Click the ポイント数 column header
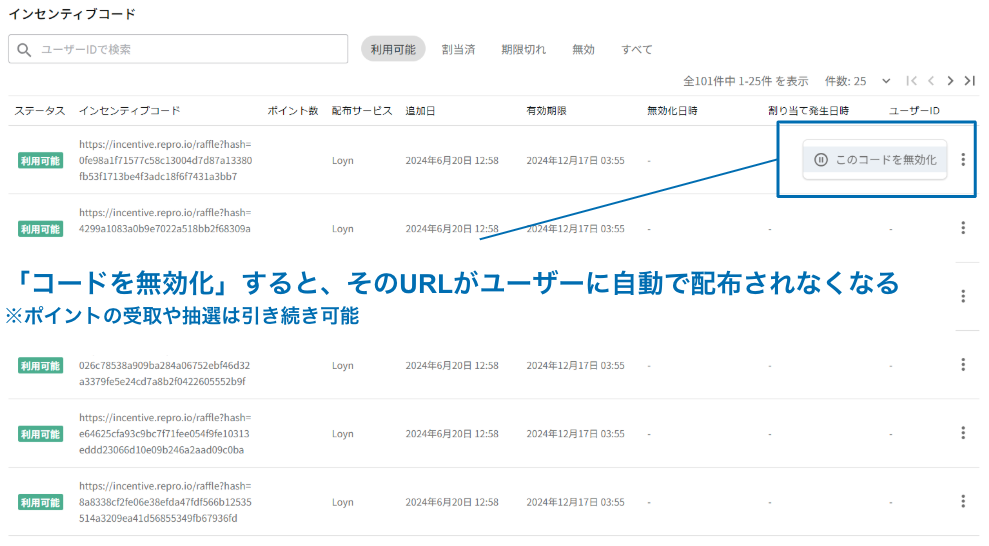 [x=293, y=111]
